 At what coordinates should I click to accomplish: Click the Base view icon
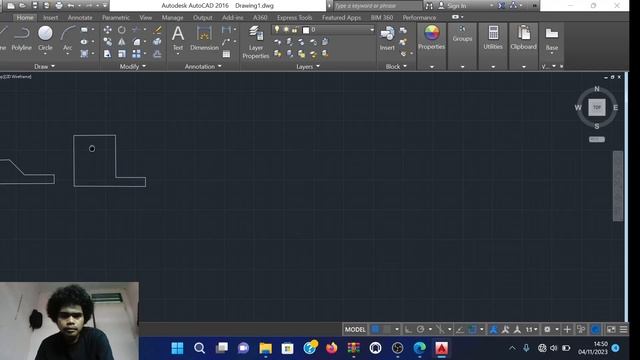pos(551,38)
